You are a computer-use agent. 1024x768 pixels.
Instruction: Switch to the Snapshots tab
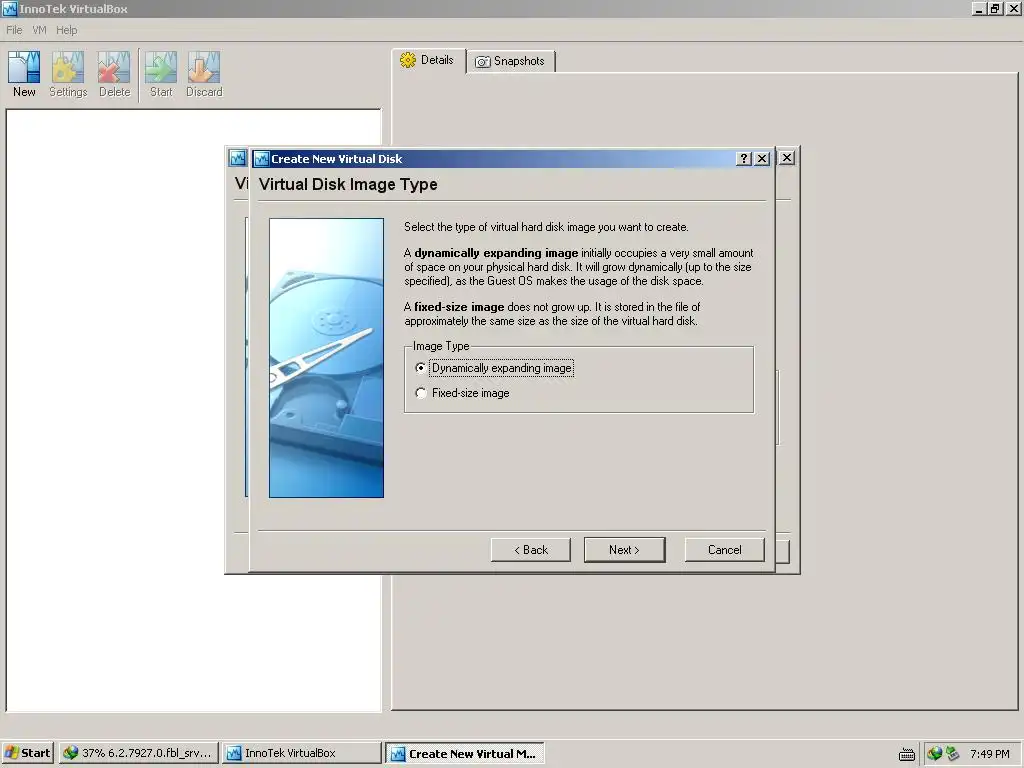click(x=511, y=61)
